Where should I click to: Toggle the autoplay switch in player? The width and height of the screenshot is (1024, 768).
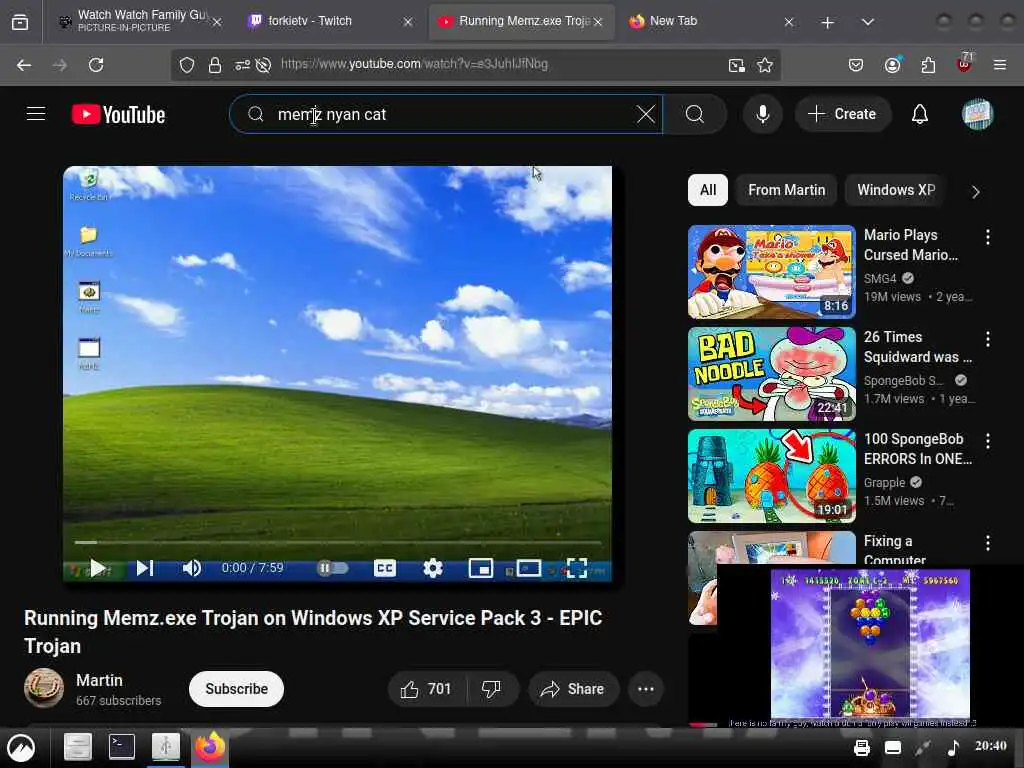click(x=332, y=568)
